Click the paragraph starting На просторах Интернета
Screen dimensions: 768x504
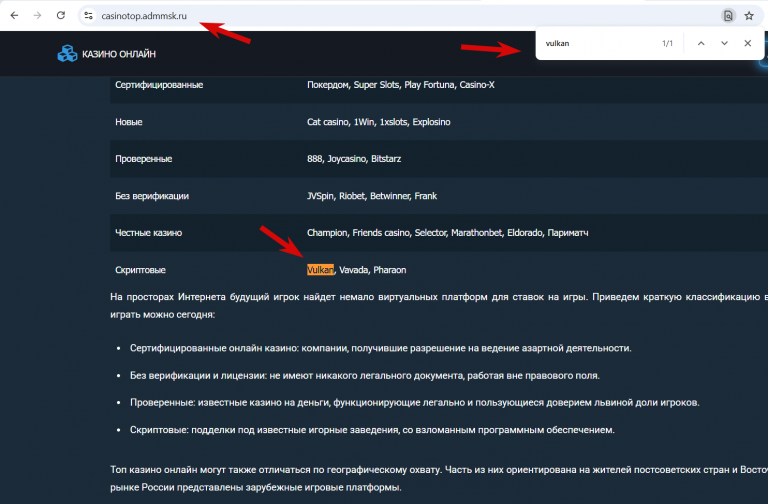[x=439, y=306]
